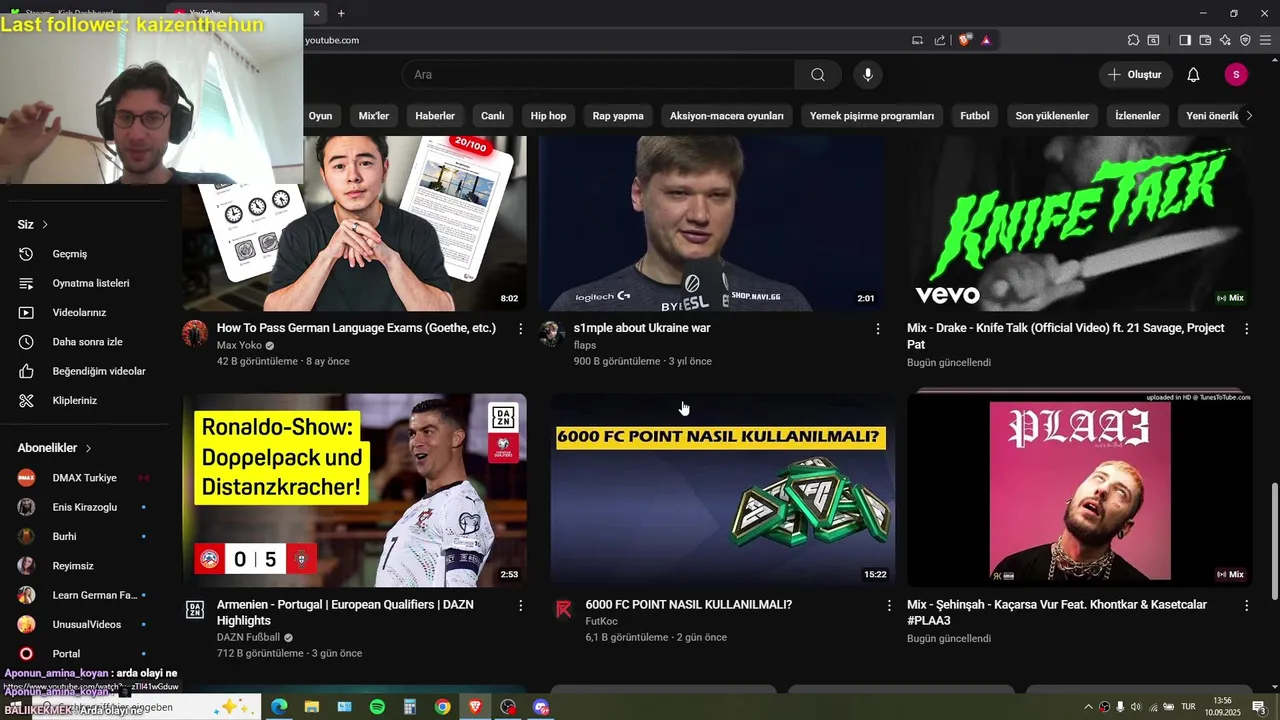
Task: Open Brave VPN shield icon
Action: click(x=1245, y=40)
